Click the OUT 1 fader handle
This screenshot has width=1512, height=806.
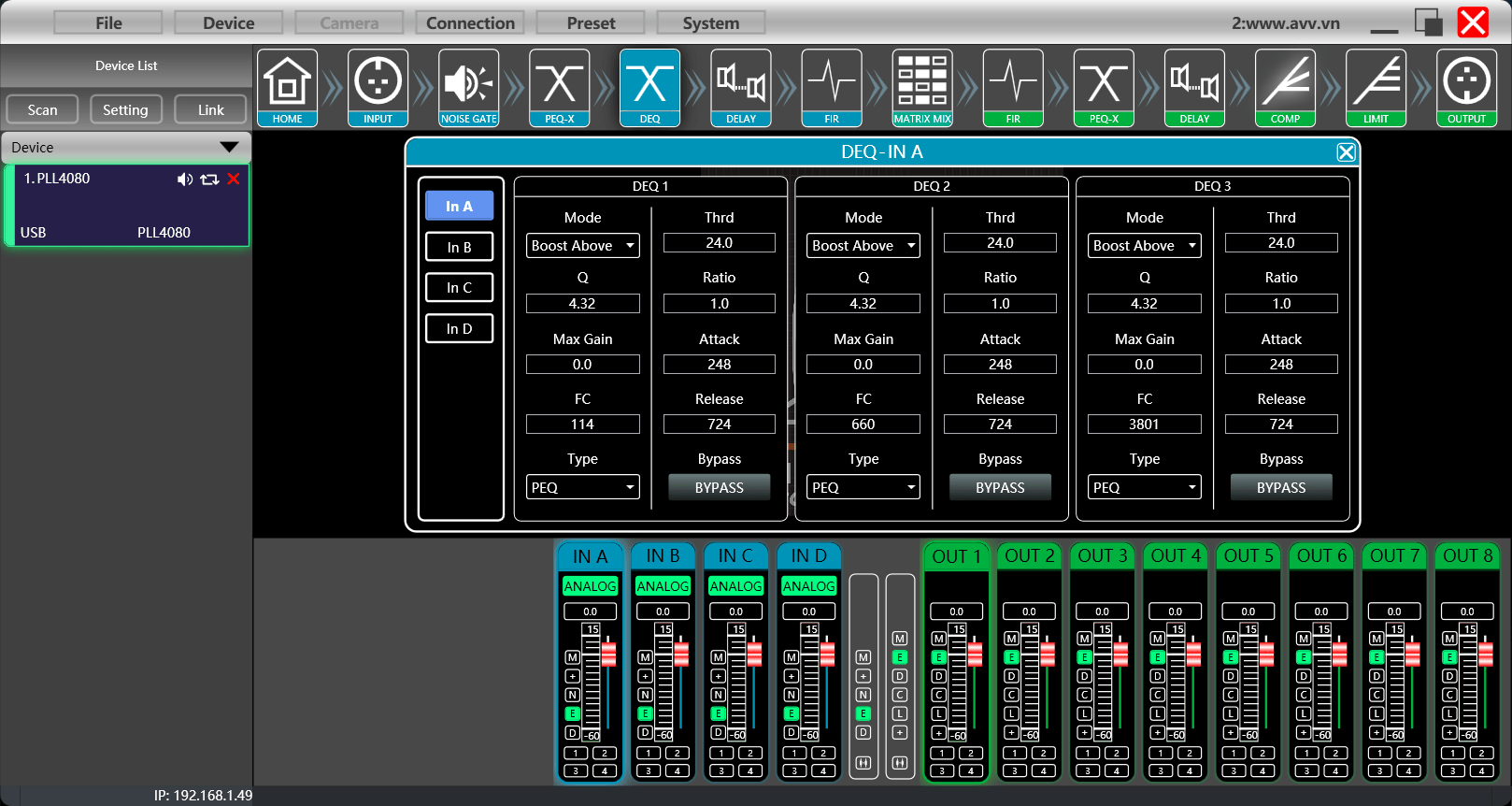point(975,654)
